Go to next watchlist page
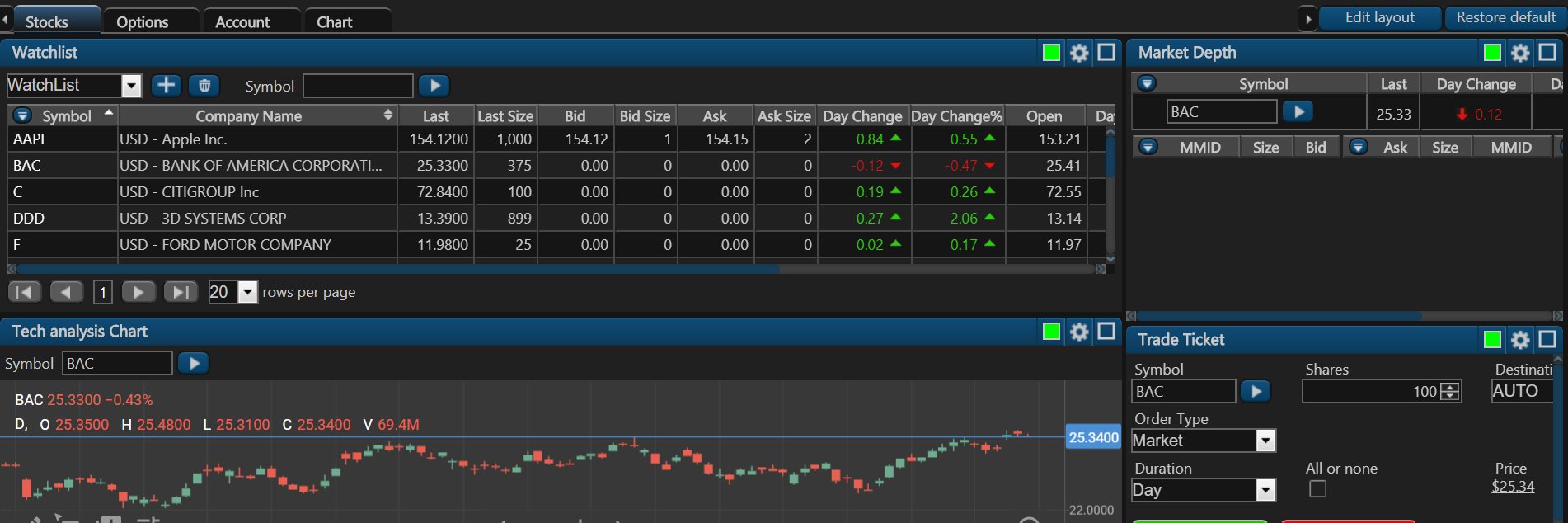Viewport: 1568px width, 523px height. point(138,292)
